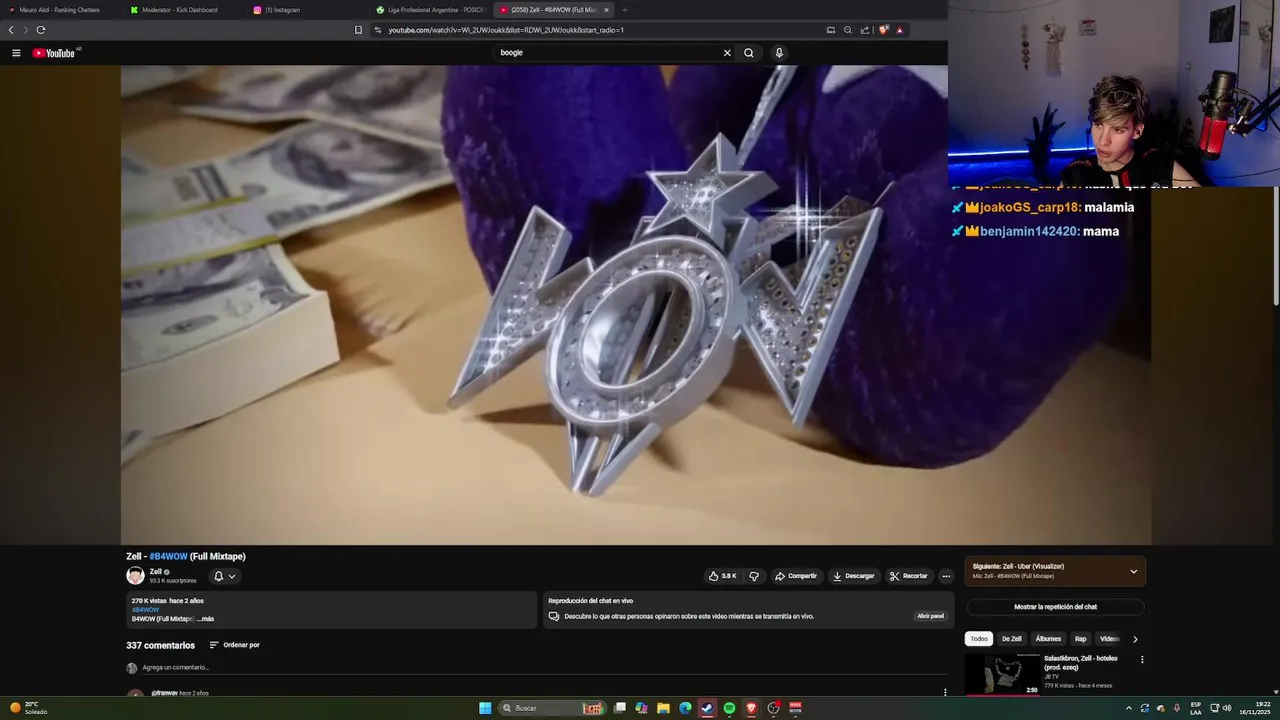
Task: Open the notification bell subscription dropdown
Action: (225, 576)
